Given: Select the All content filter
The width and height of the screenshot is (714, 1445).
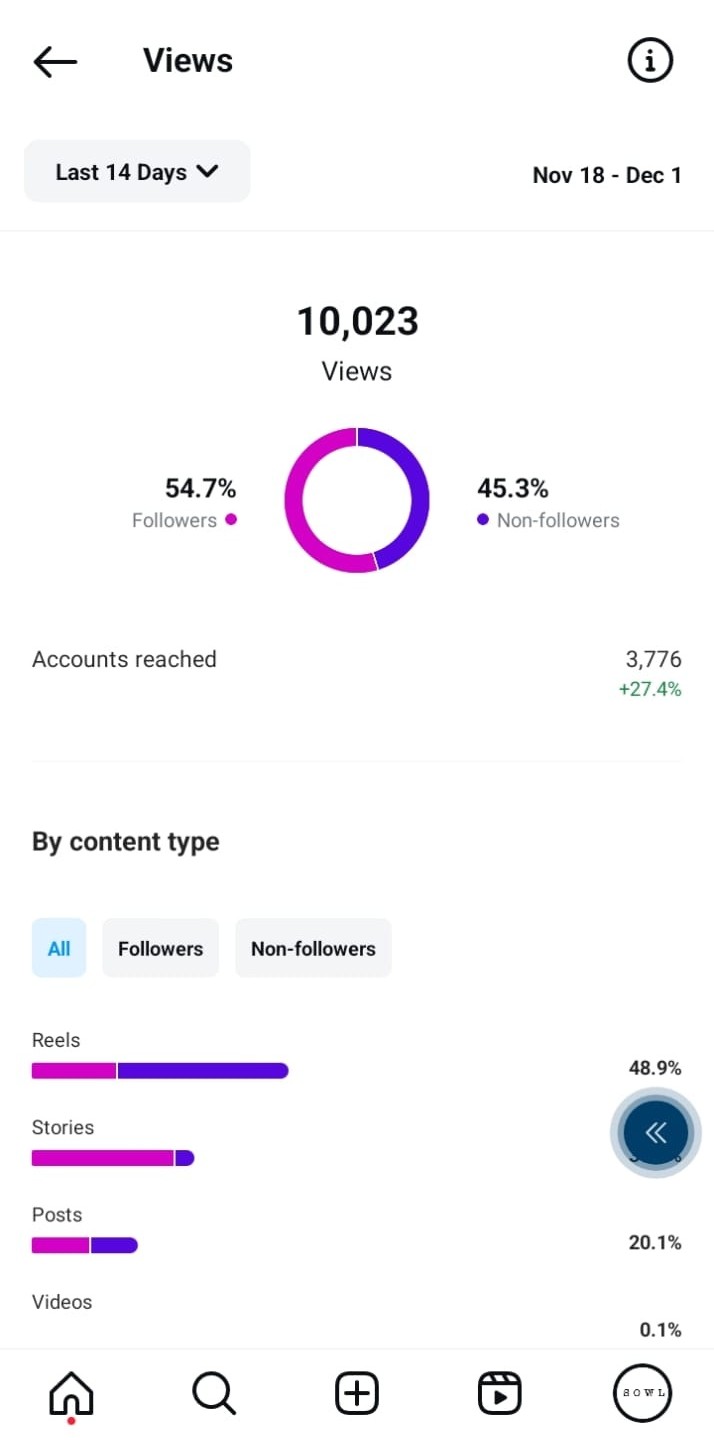Looking at the screenshot, I should click(59, 948).
